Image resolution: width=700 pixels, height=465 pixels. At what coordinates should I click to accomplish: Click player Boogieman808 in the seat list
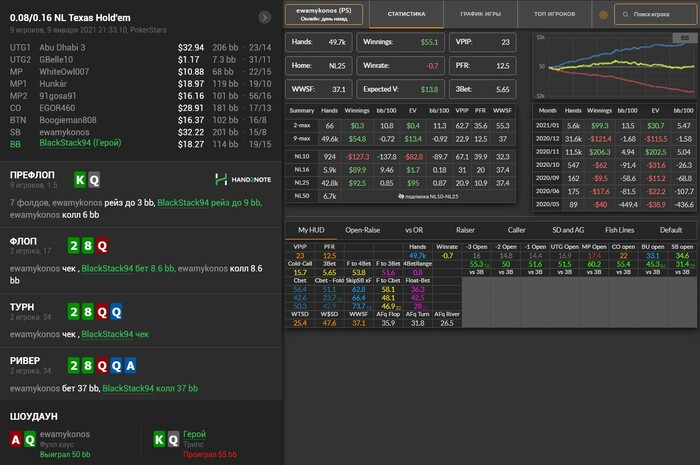point(68,120)
